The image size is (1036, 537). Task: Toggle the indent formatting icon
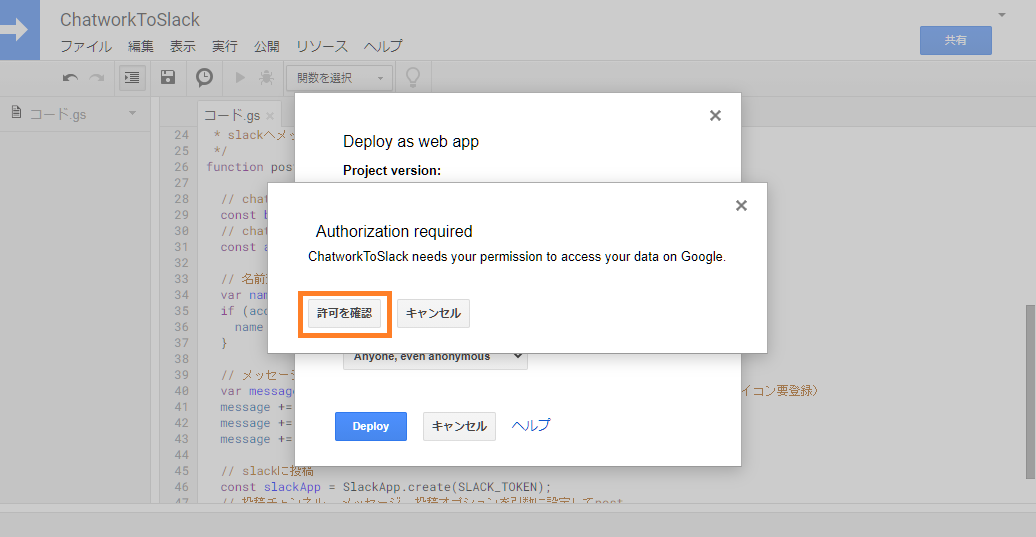pos(132,78)
